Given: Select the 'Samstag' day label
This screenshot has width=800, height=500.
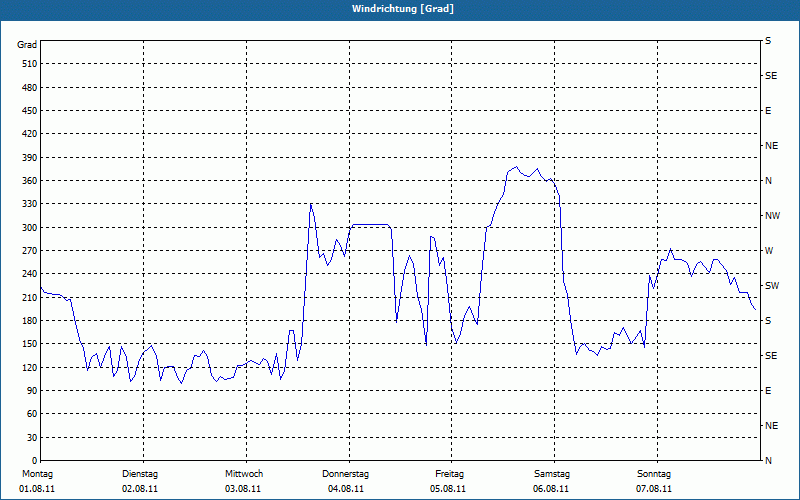Looking at the screenshot, I should tap(552, 474).
